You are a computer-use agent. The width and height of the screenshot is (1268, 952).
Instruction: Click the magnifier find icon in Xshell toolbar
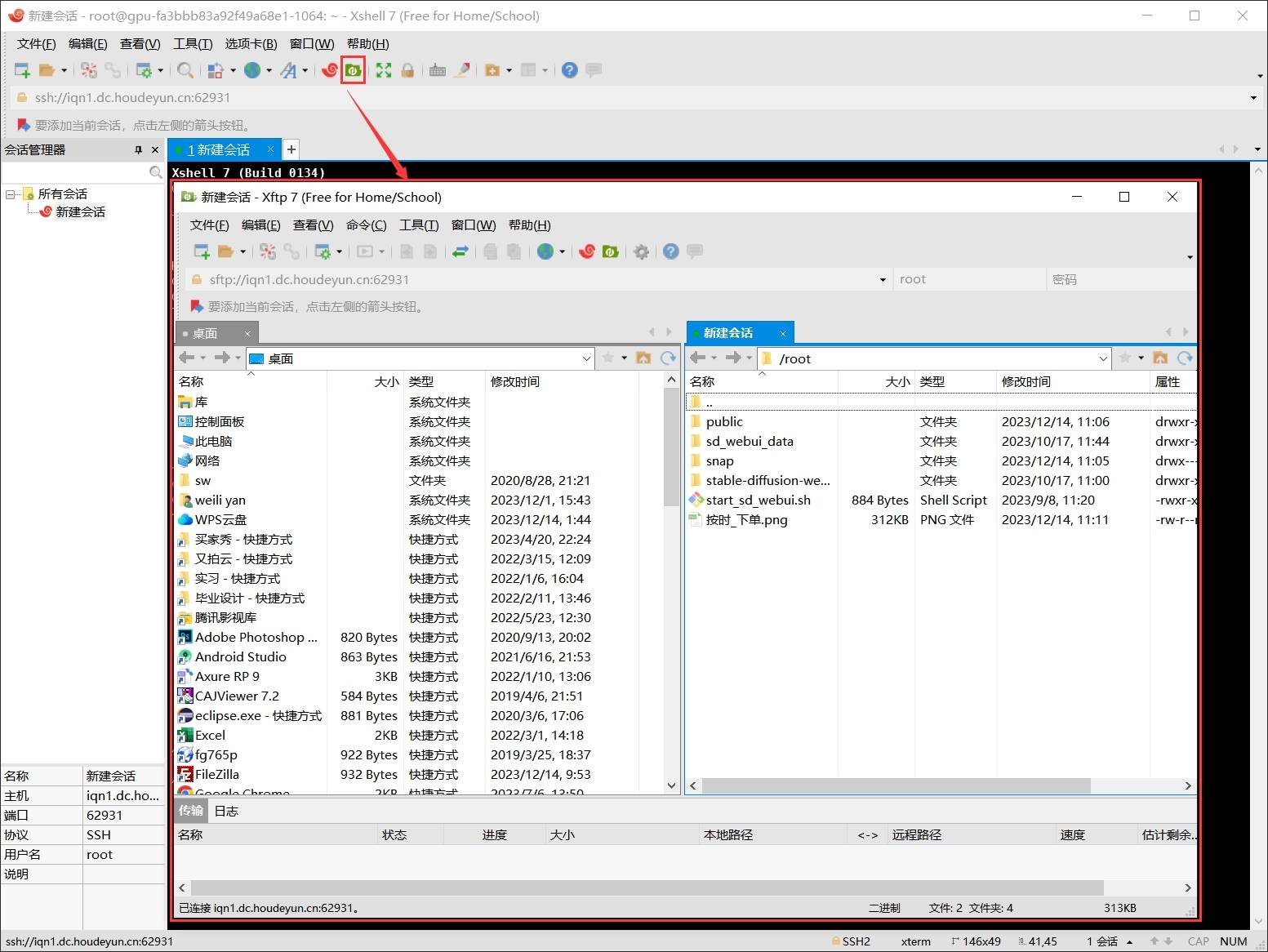(185, 71)
